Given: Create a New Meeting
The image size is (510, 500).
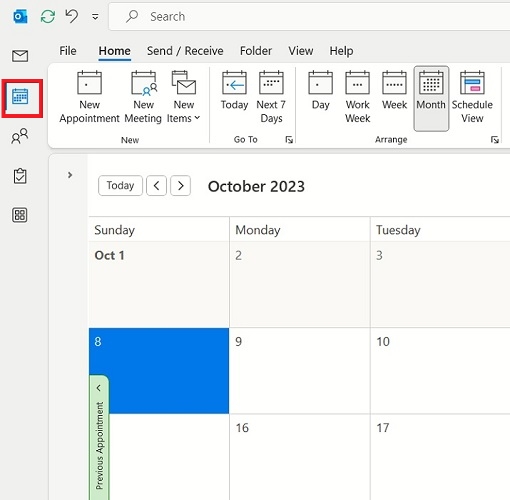Looking at the screenshot, I should coord(143,97).
